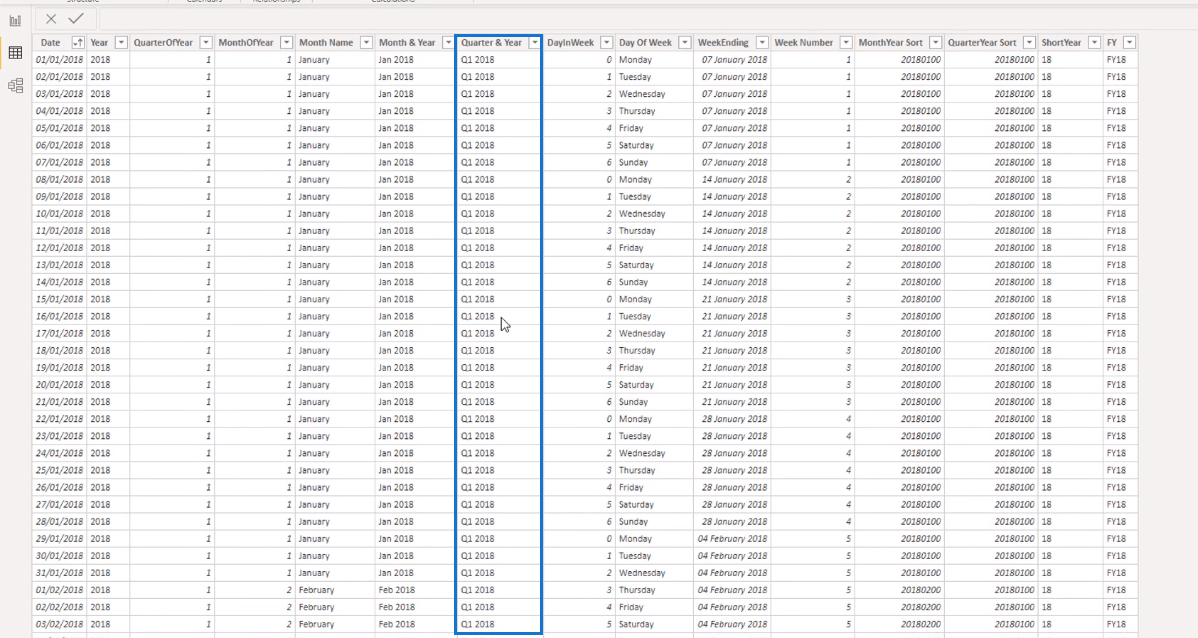Expand the QuarterOfYear column filter dropdown

(x=206, y=43)
